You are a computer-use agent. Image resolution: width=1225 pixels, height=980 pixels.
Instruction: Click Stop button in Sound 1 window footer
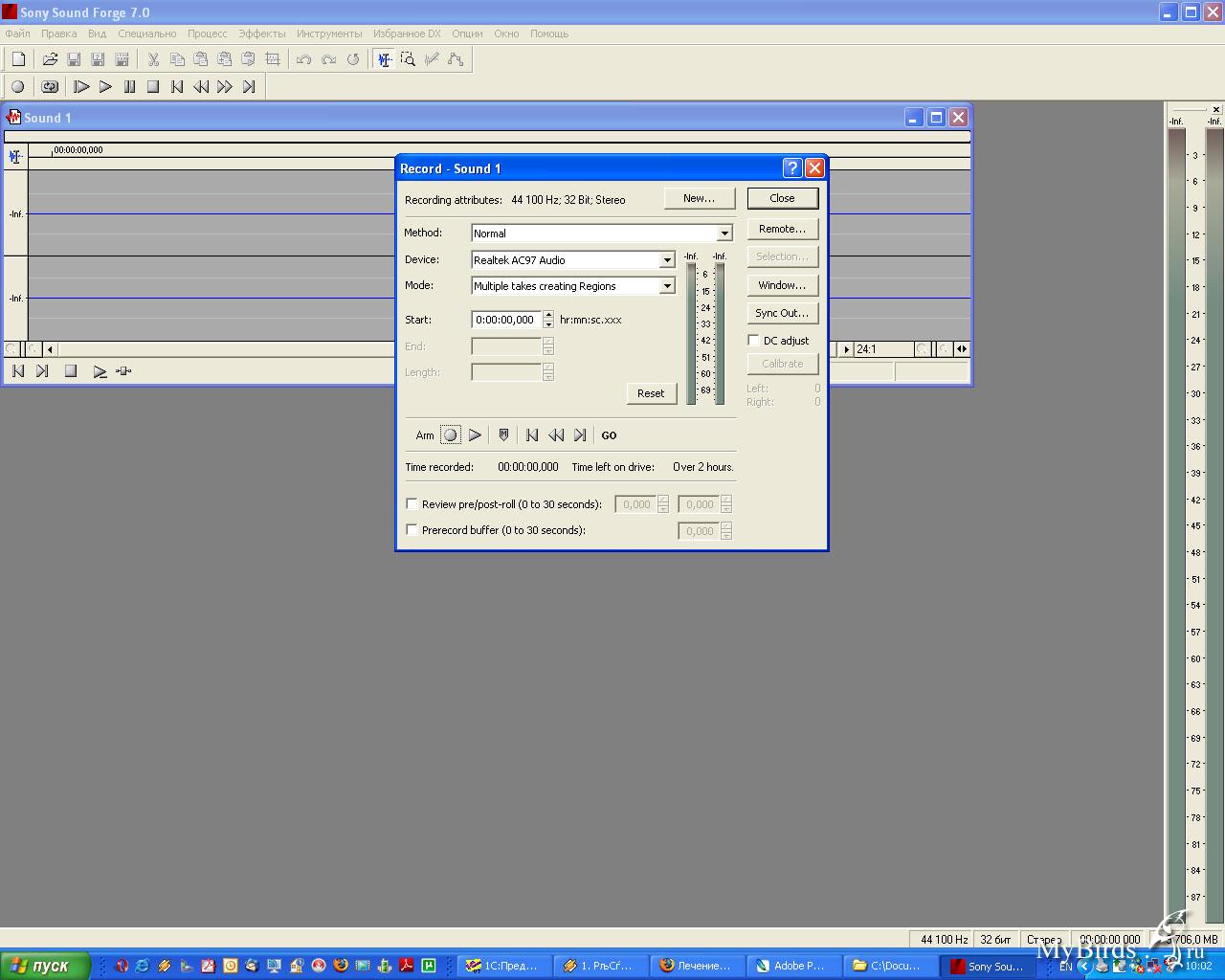click(70, 371)
